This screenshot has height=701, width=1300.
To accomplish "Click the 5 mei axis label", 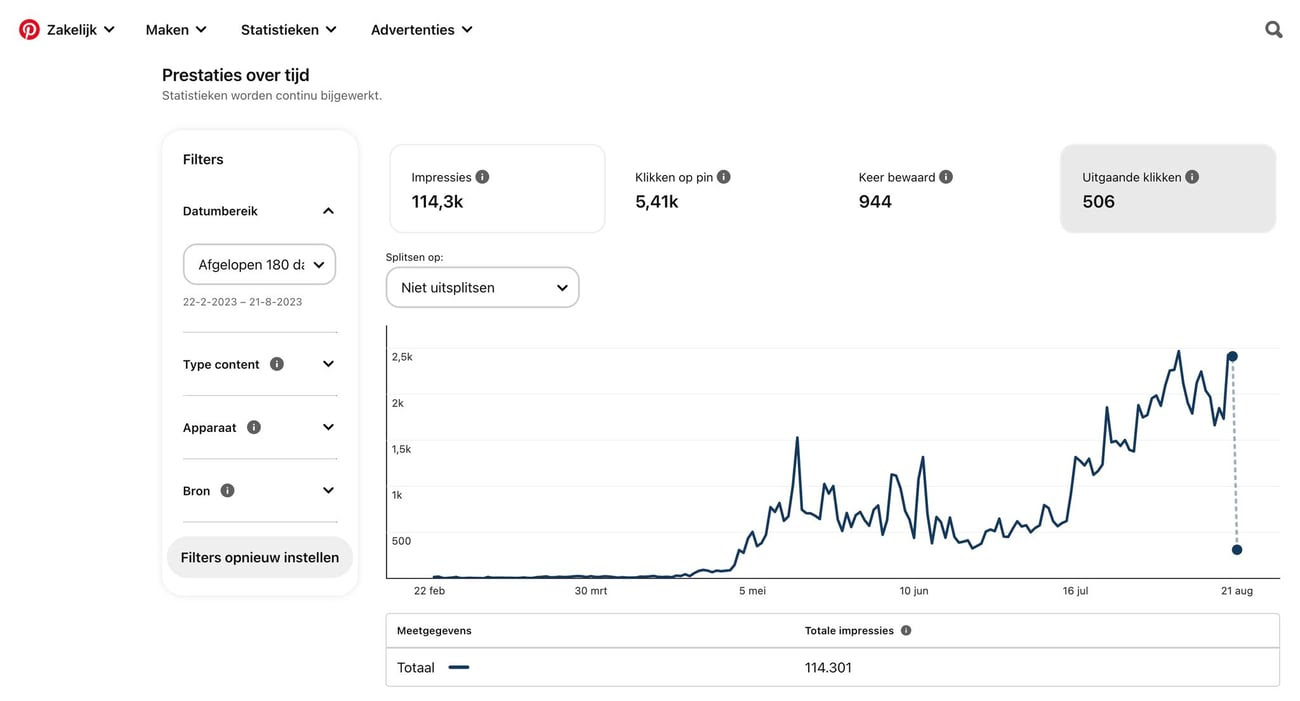I will click(x=752, y=591).
